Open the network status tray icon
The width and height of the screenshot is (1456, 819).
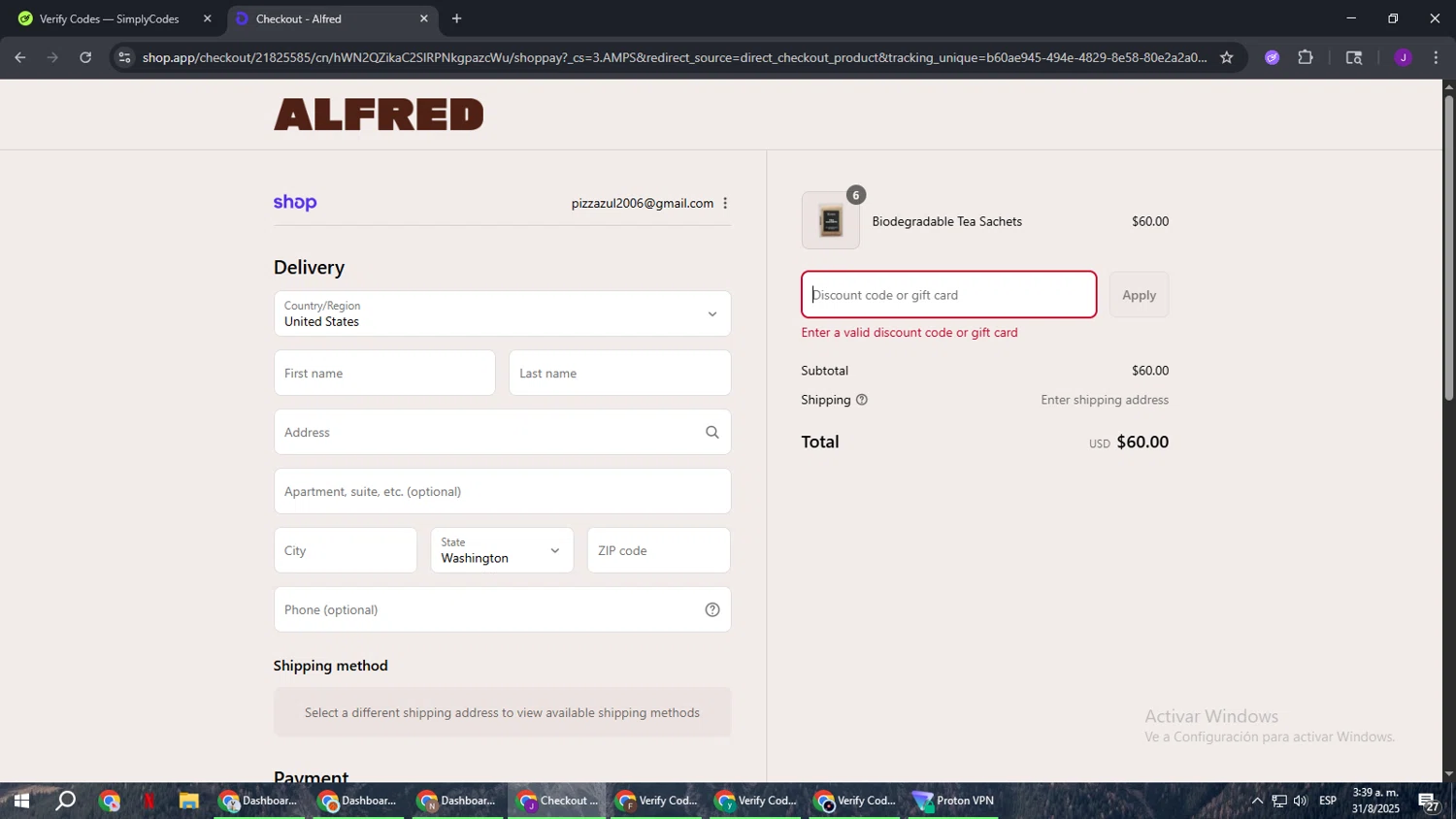tap(1279, 801)
